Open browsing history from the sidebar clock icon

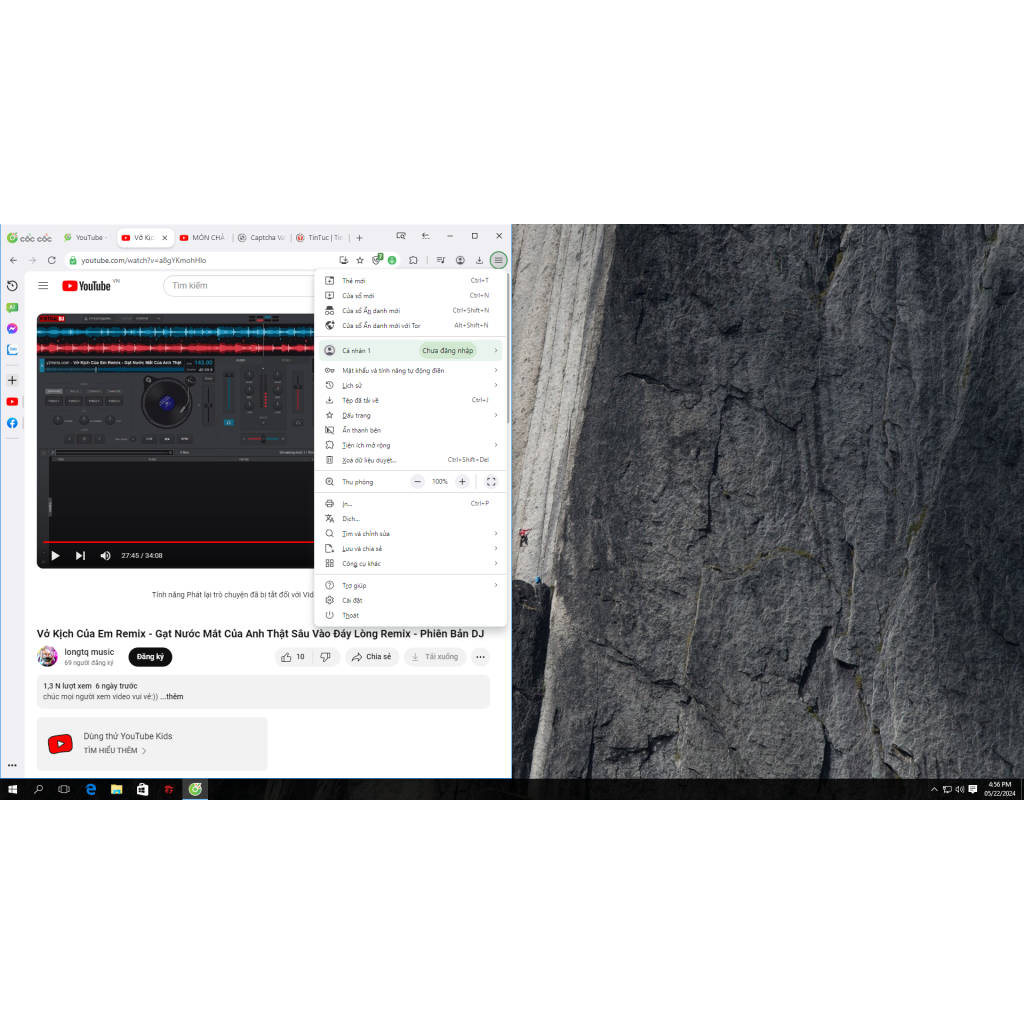point(12,286)
